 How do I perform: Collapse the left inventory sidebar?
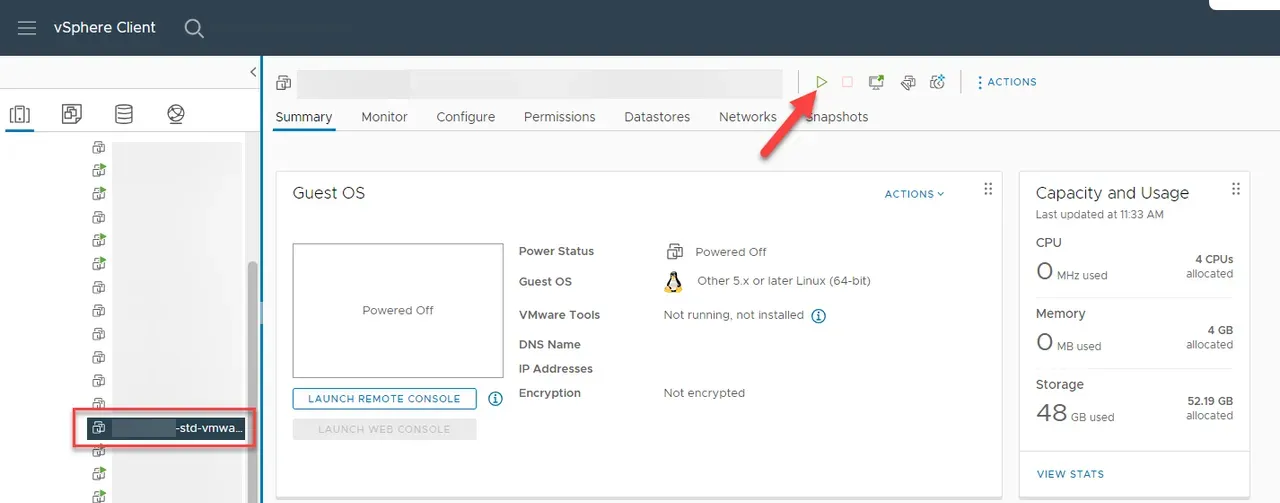click(x=253, y=72)
